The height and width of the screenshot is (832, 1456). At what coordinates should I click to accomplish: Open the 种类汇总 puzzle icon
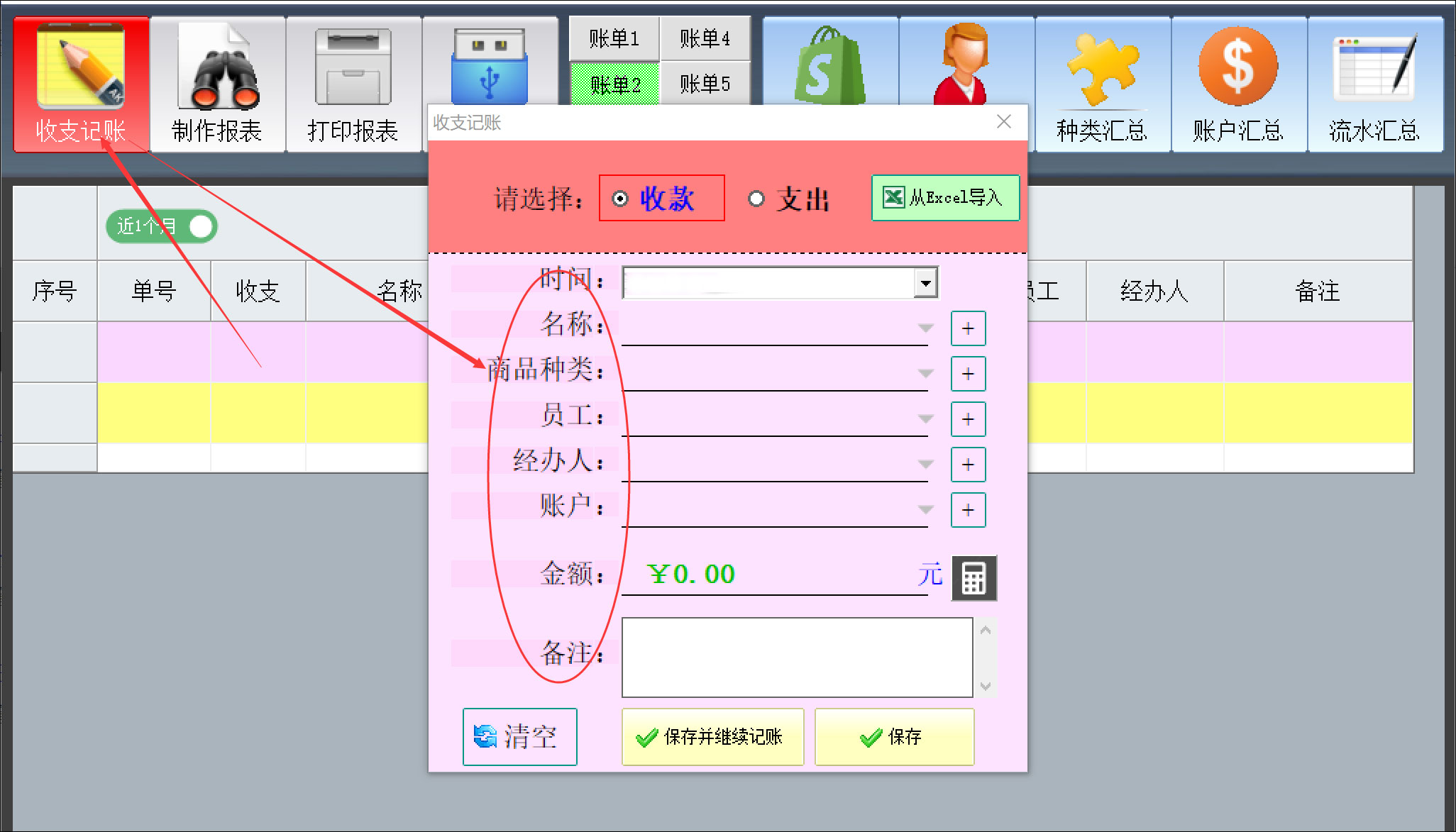point(1102,71)
